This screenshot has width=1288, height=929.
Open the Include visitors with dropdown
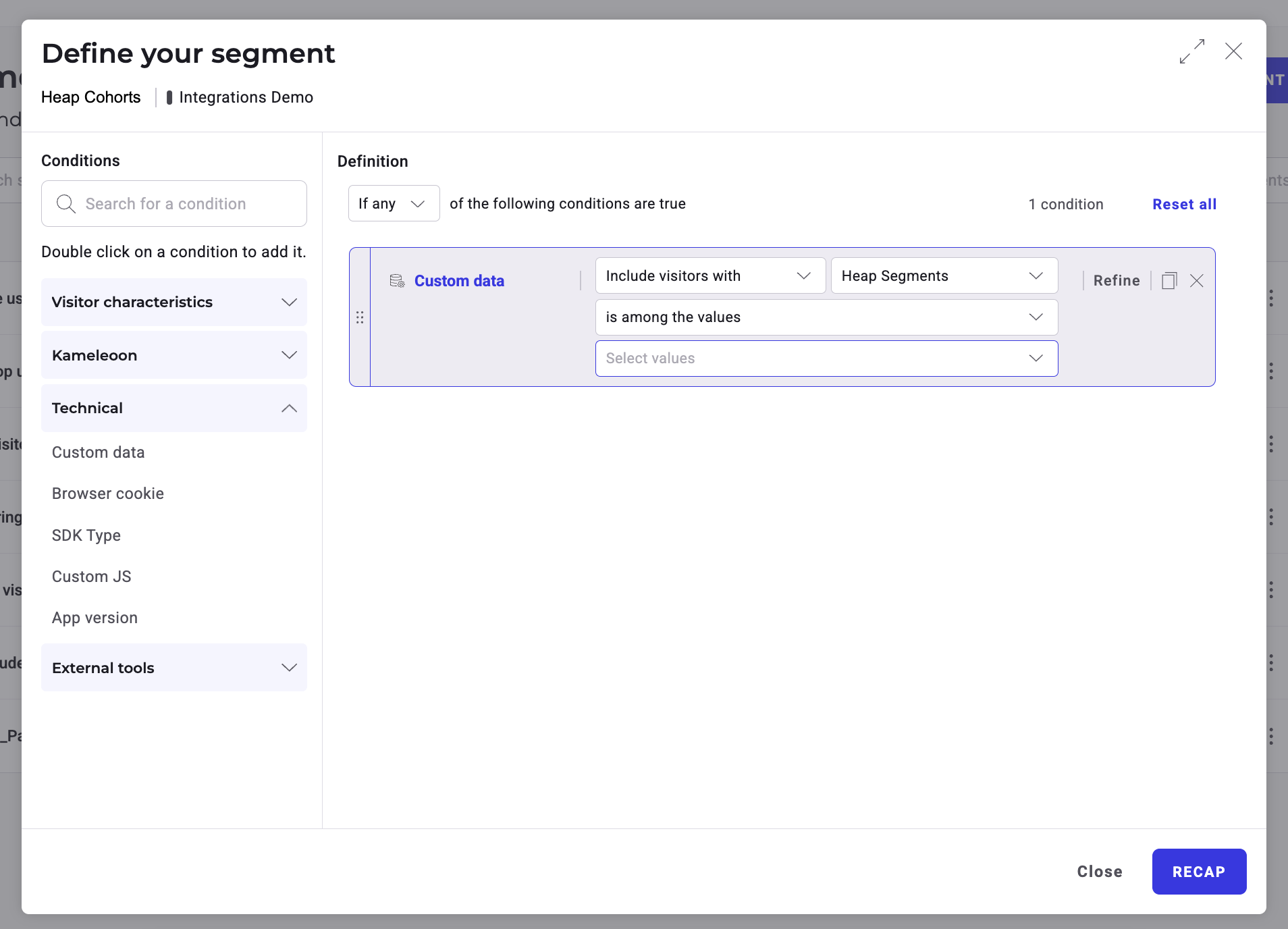709,275
